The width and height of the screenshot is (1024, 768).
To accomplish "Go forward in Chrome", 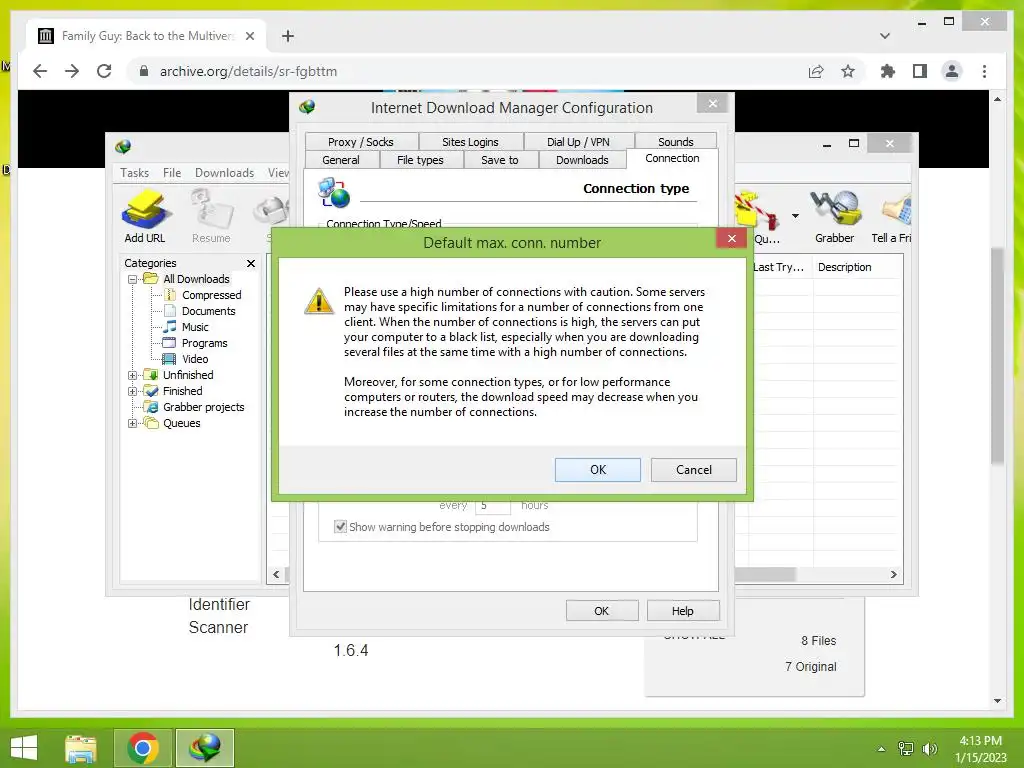I will [x=72, y=71].
